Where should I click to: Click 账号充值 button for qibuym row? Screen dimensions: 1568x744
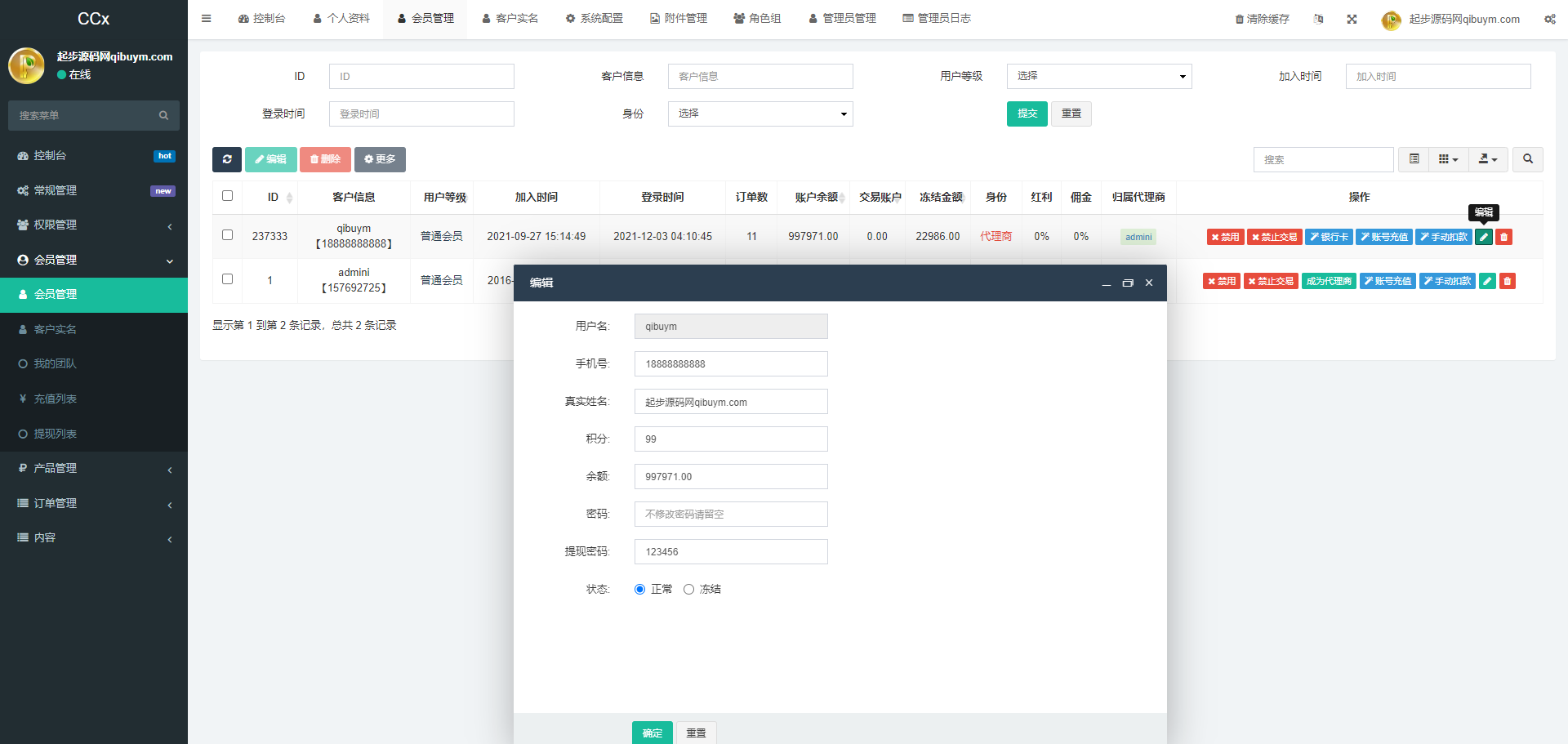[x=1384, y=237]
